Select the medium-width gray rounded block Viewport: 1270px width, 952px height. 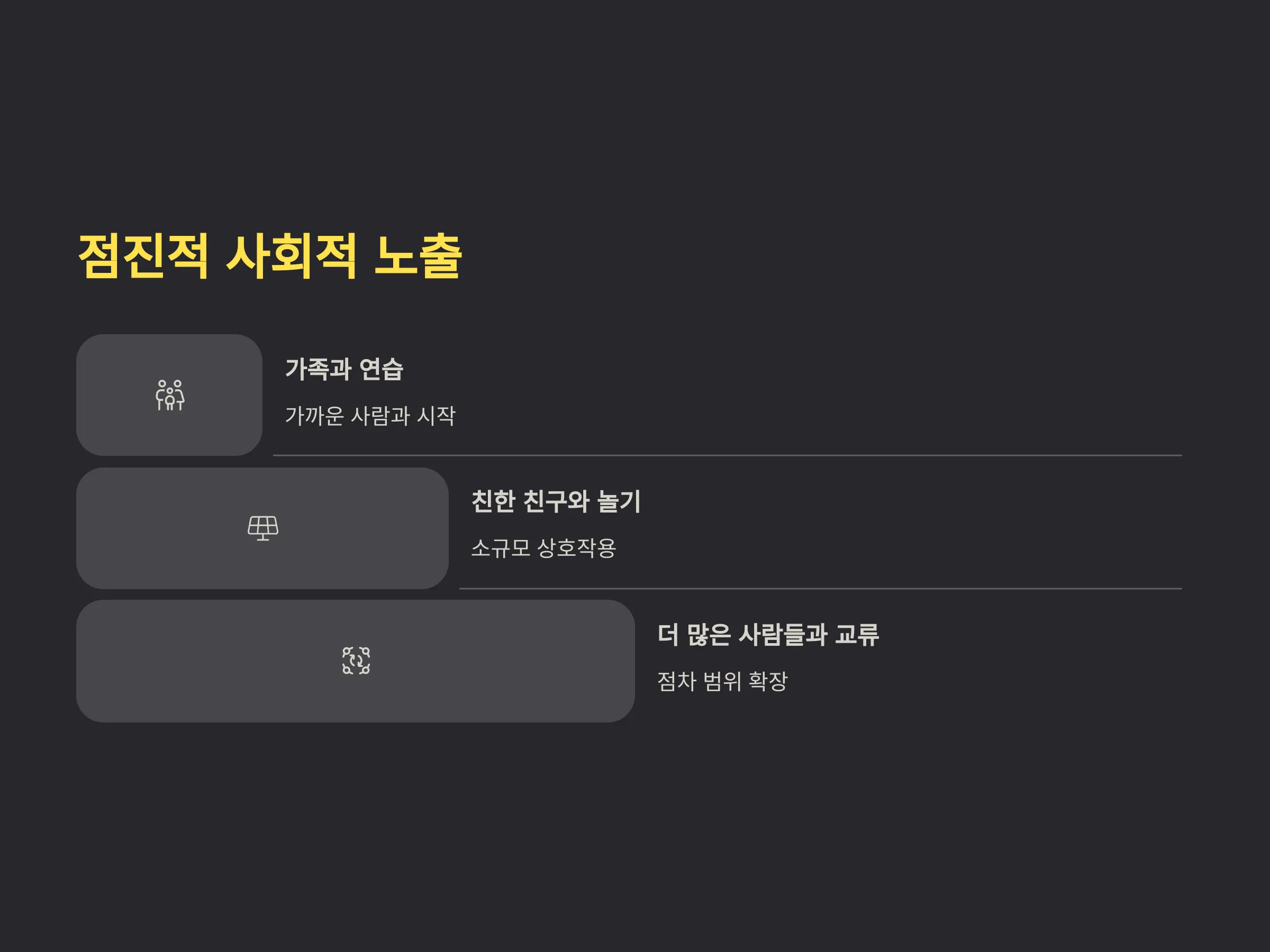(262, 528)
